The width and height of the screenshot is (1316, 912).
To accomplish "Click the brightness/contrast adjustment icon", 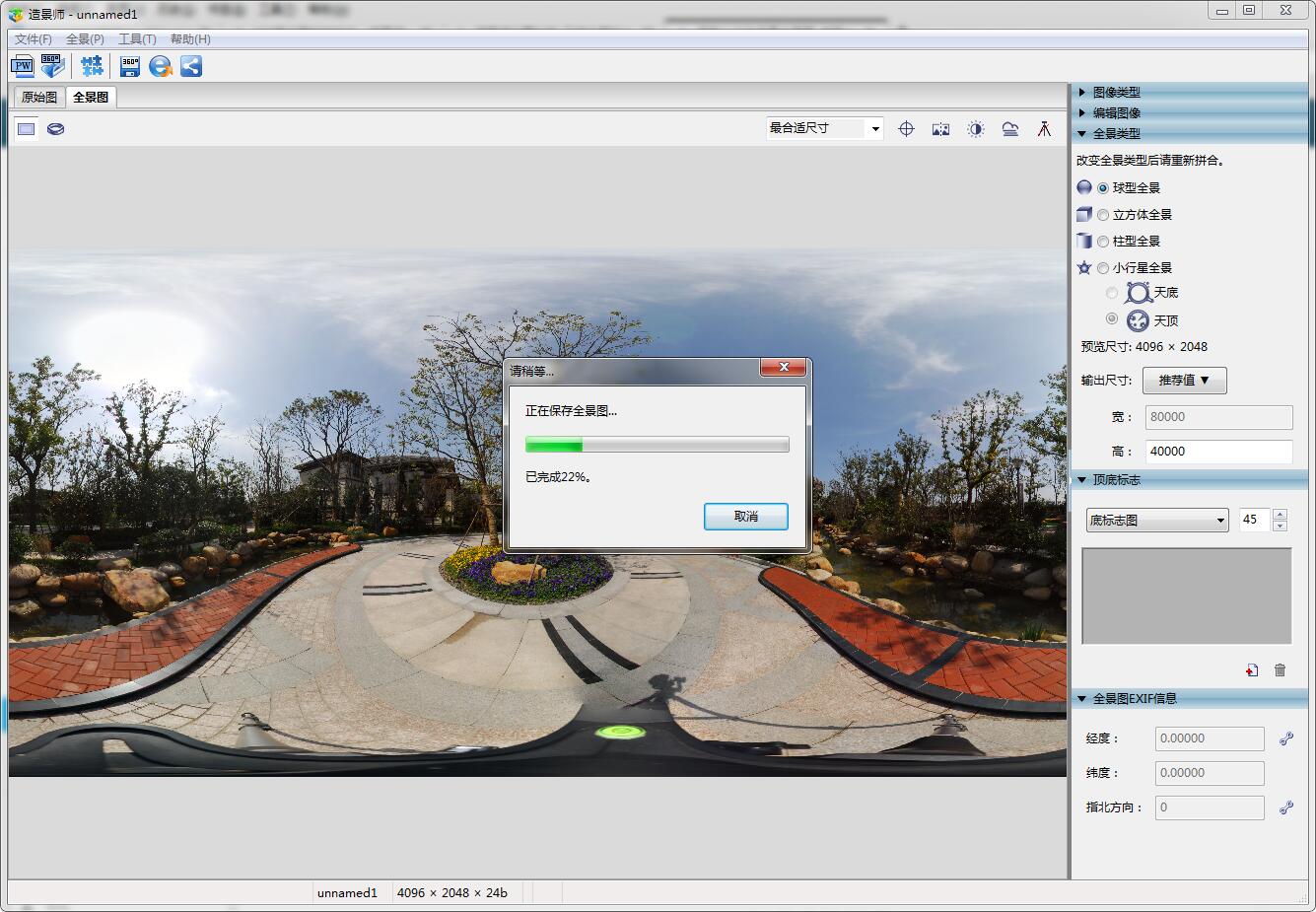I will point(975,129).
